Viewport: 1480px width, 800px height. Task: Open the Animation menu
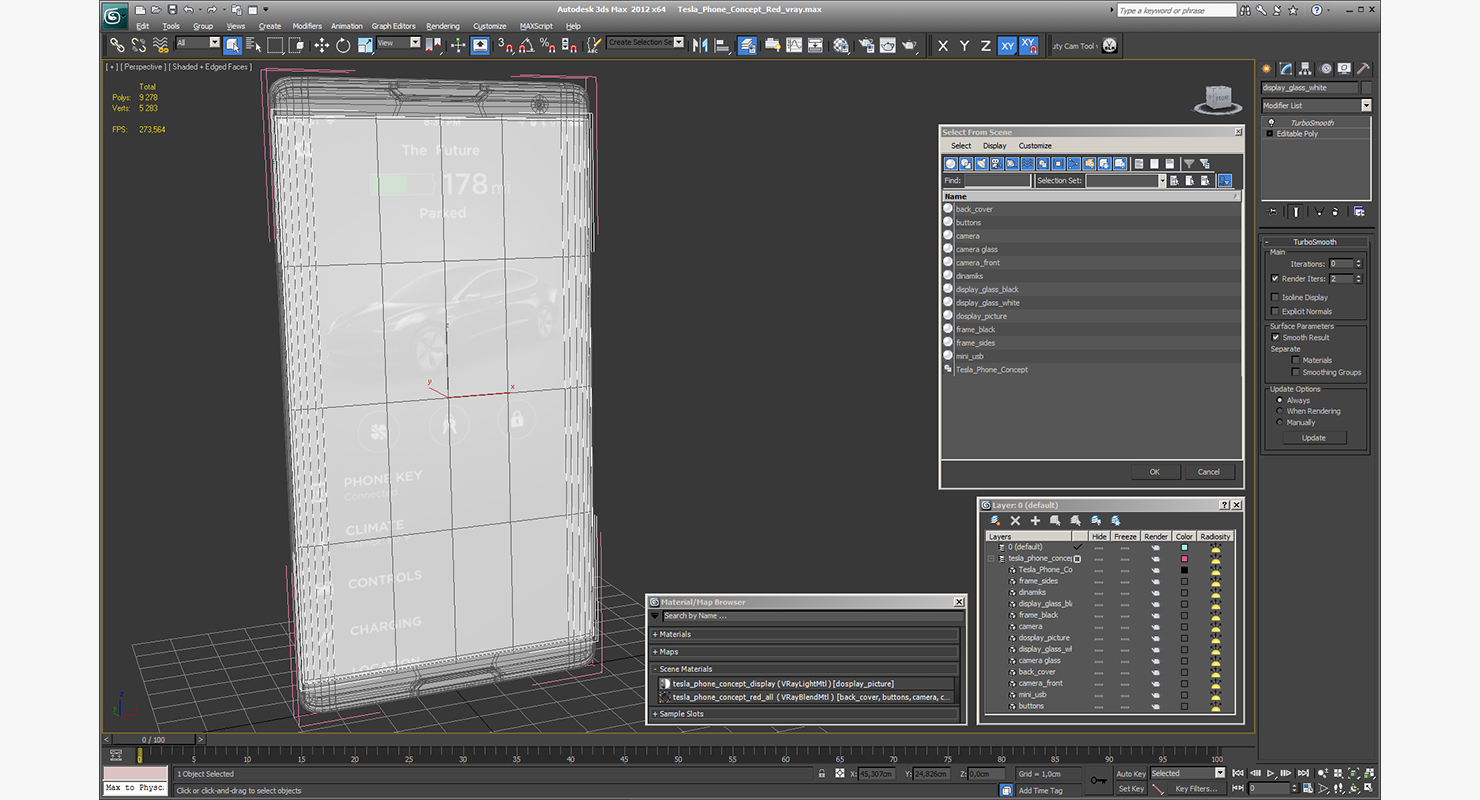[347, 26]
